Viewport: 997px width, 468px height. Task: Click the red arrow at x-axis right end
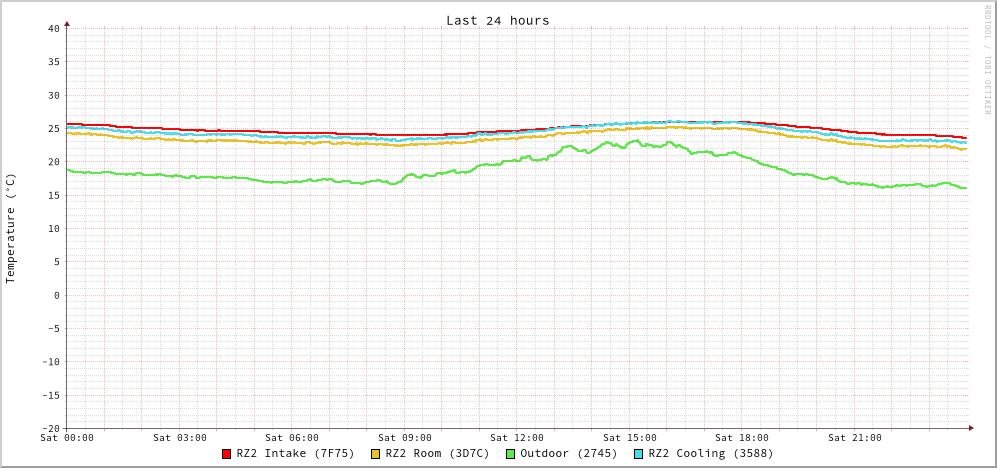970,428
